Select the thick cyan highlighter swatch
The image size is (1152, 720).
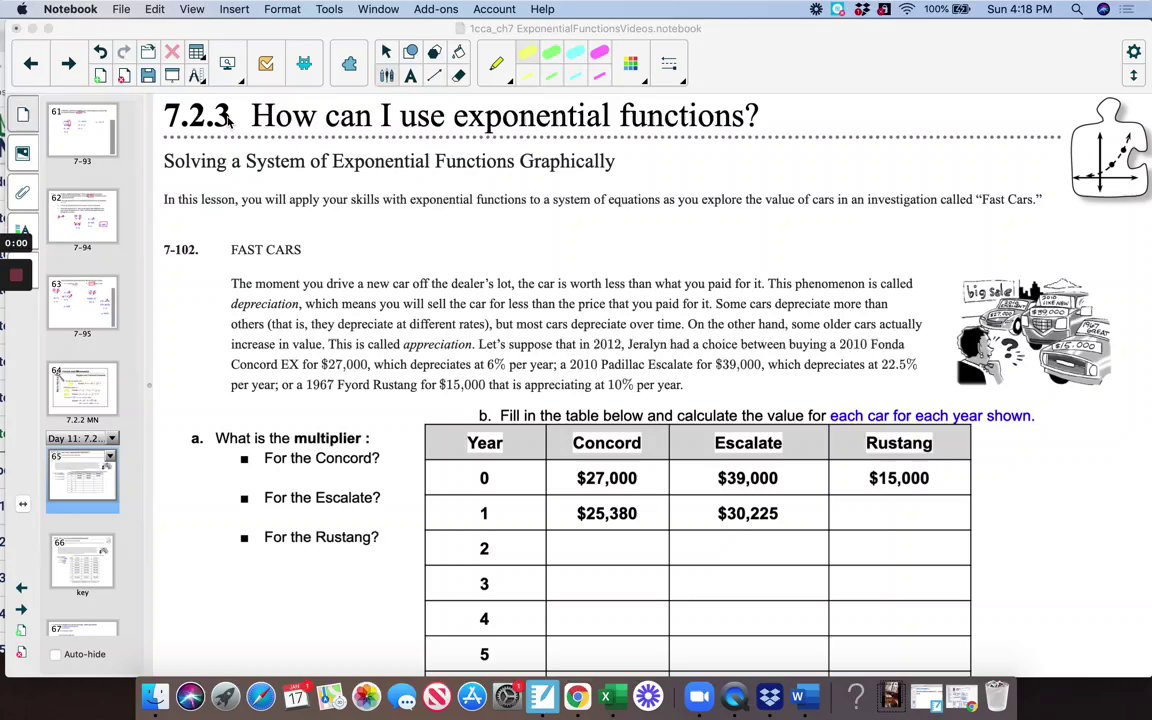(576, 52)
